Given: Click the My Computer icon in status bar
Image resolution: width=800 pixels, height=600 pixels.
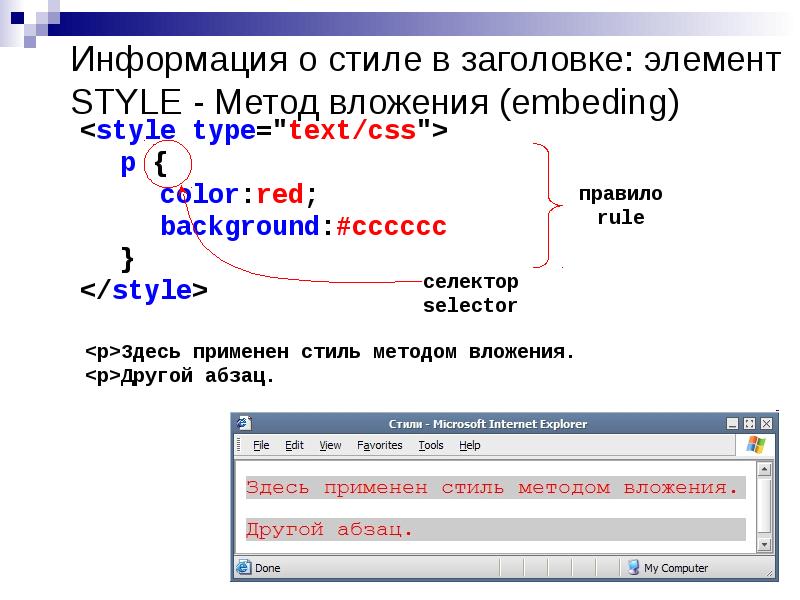Looking at the screenshot, I should (634, 567).
